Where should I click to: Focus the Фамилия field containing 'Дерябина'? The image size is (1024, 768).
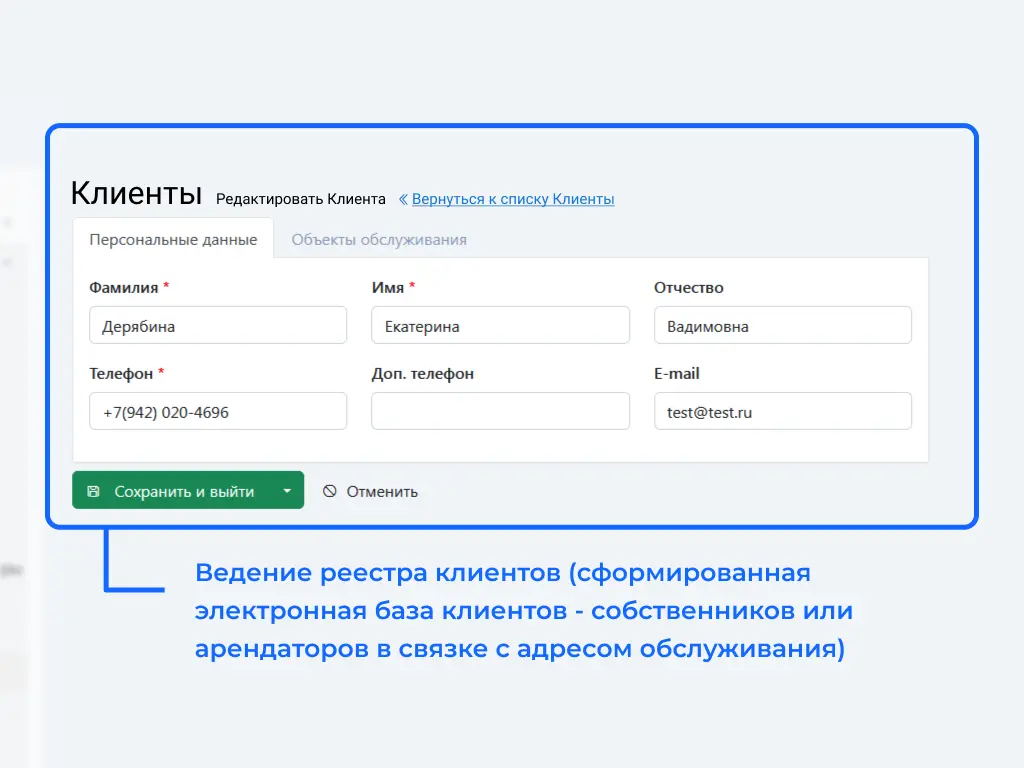pos(218,326)
